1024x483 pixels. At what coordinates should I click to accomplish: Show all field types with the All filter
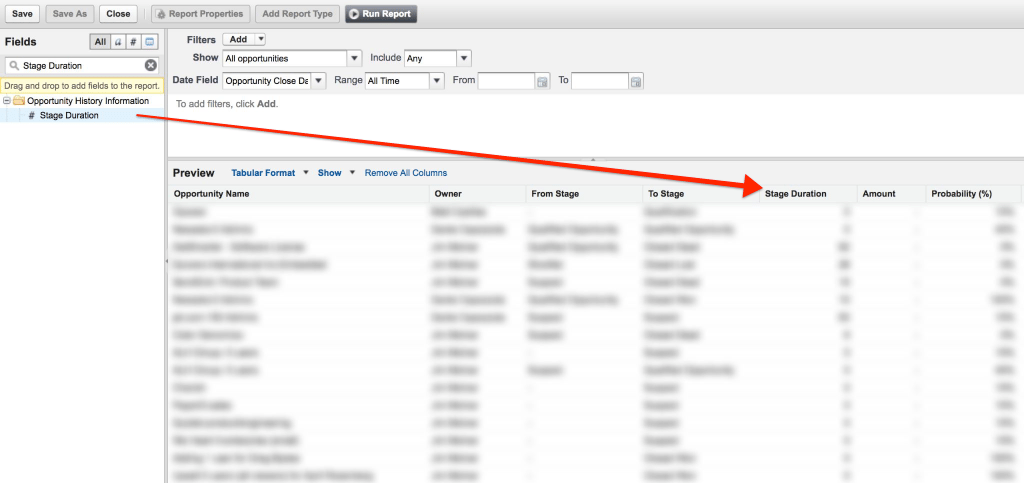[100, 42]
